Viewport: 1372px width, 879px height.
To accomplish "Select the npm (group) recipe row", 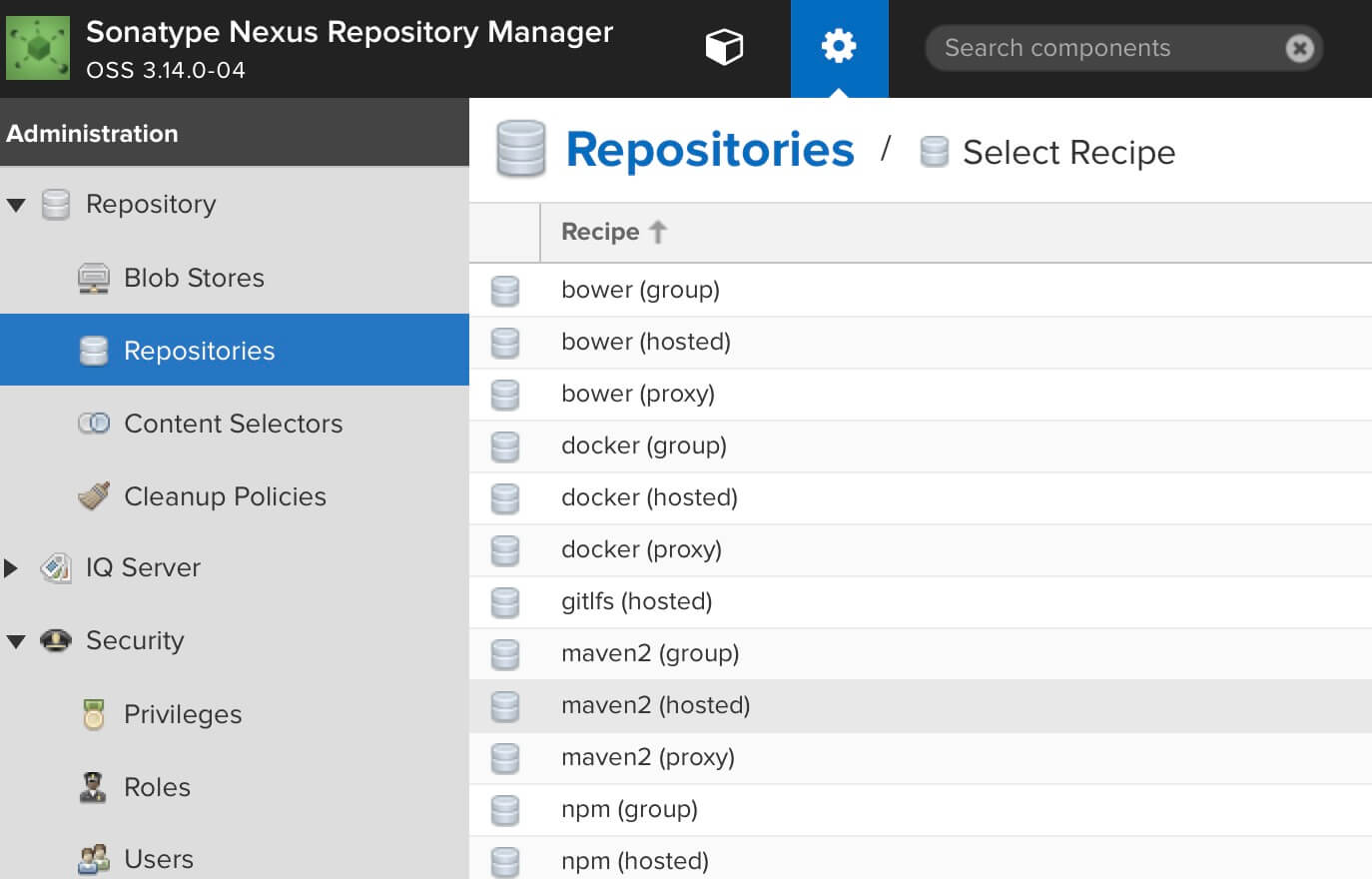I will [x=921, y=810].
